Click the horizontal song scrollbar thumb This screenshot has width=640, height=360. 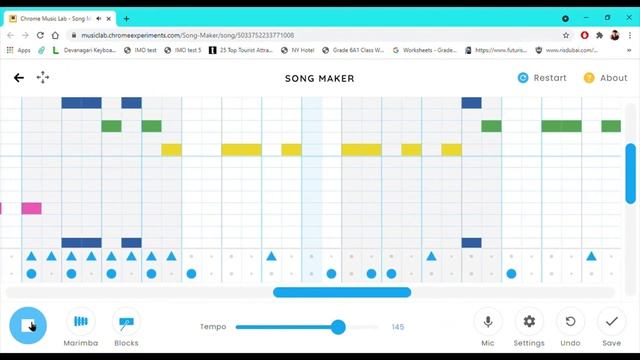pyautogui.click(x=342, y=292)
